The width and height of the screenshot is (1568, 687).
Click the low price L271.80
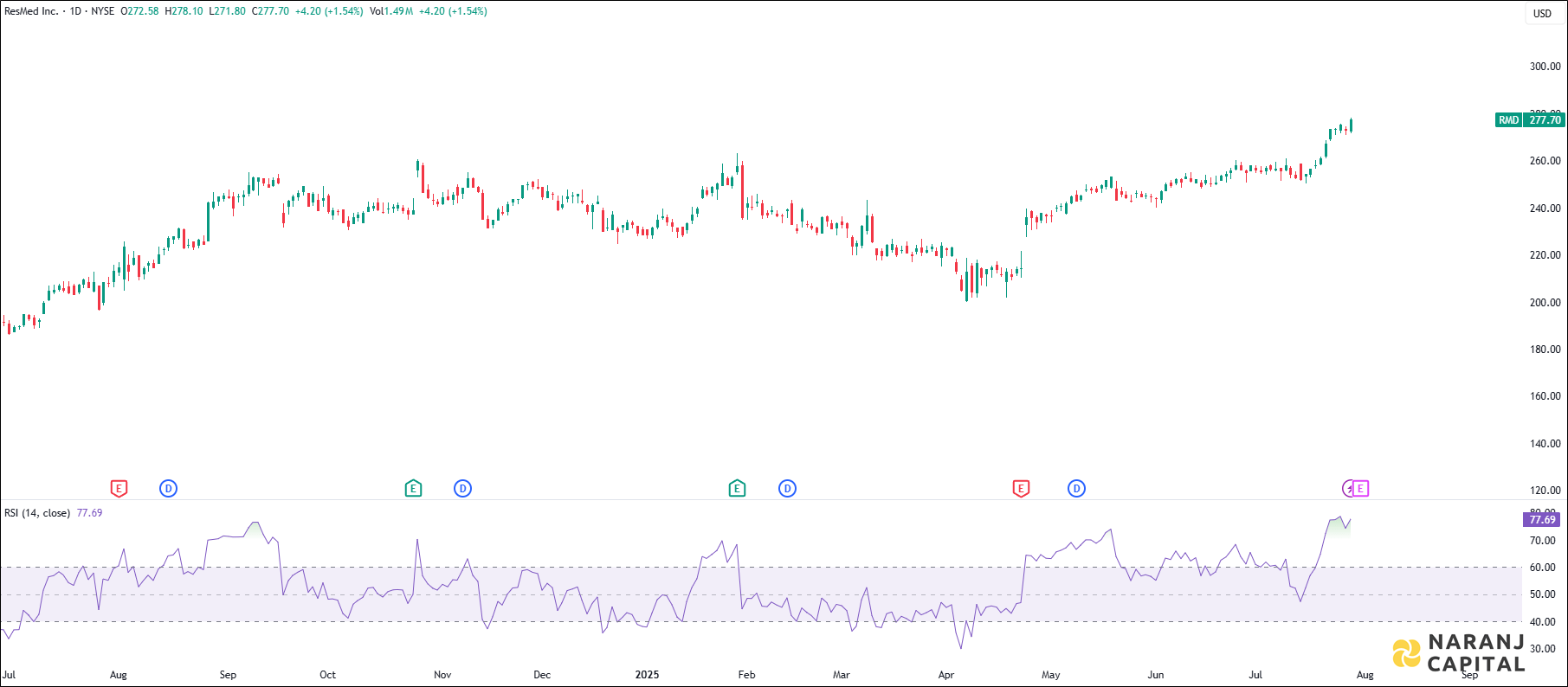(227, 11)
